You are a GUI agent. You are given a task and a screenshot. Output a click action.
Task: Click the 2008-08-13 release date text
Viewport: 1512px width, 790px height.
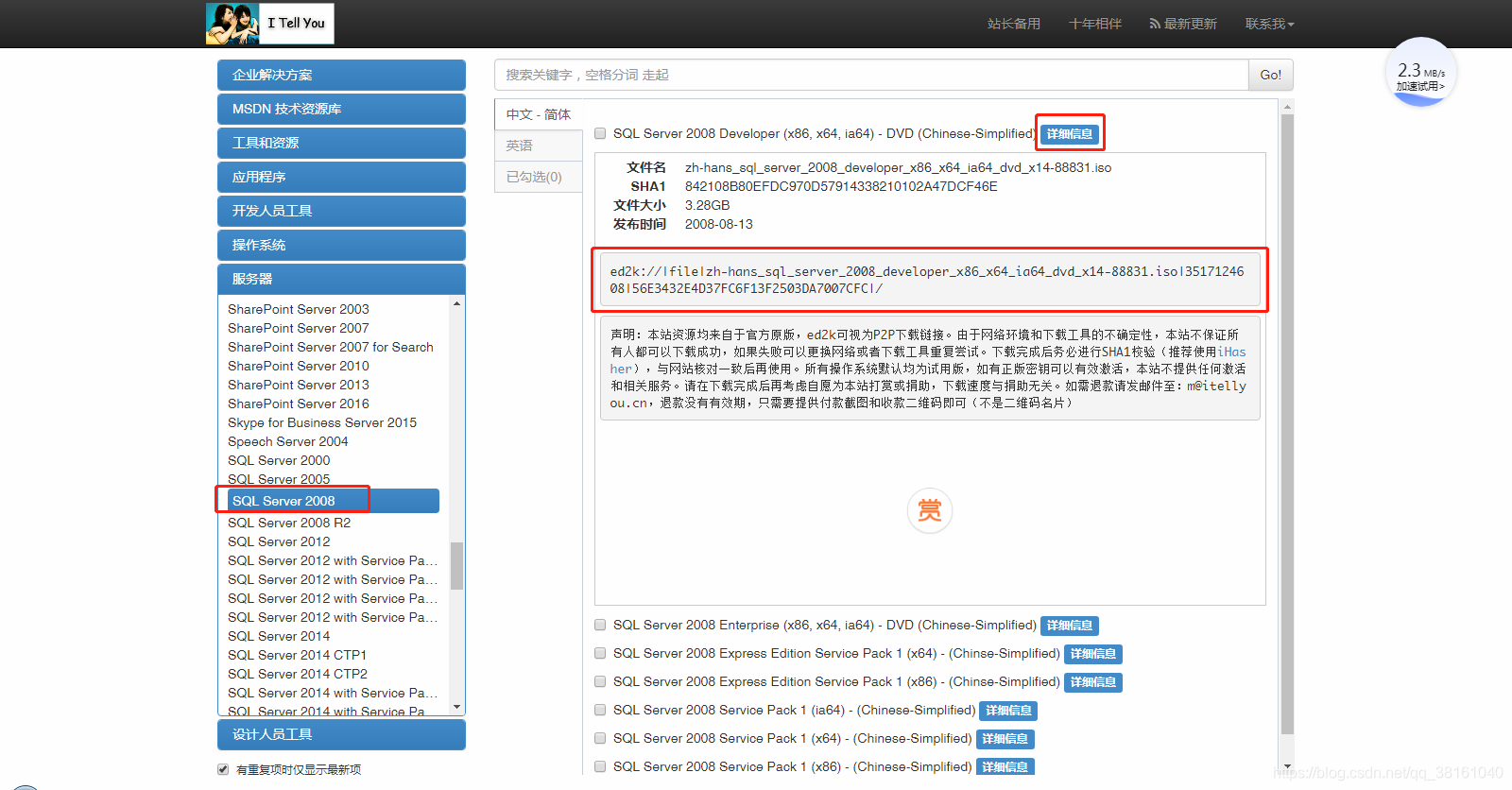click(719, 224)
